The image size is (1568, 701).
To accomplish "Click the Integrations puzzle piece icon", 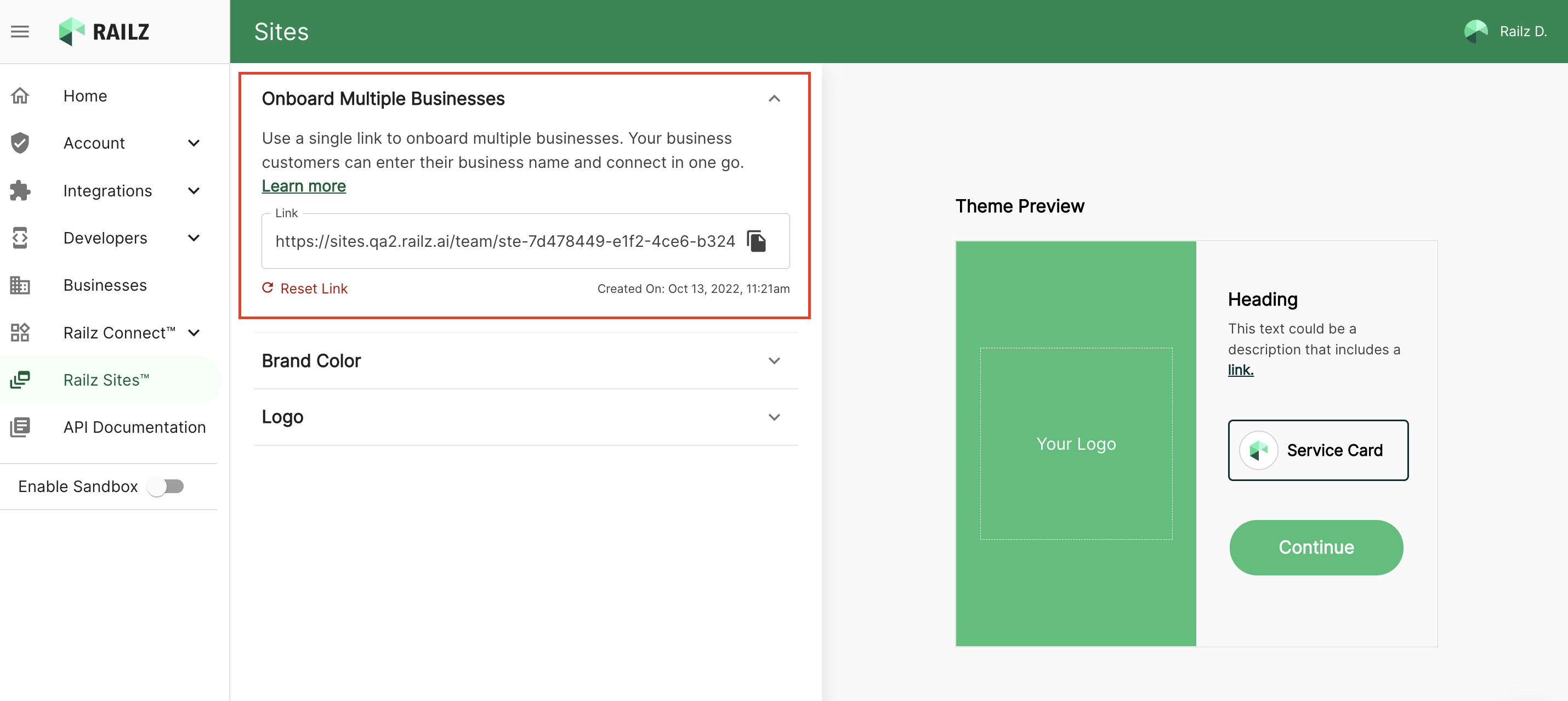I will coord(20,191).
